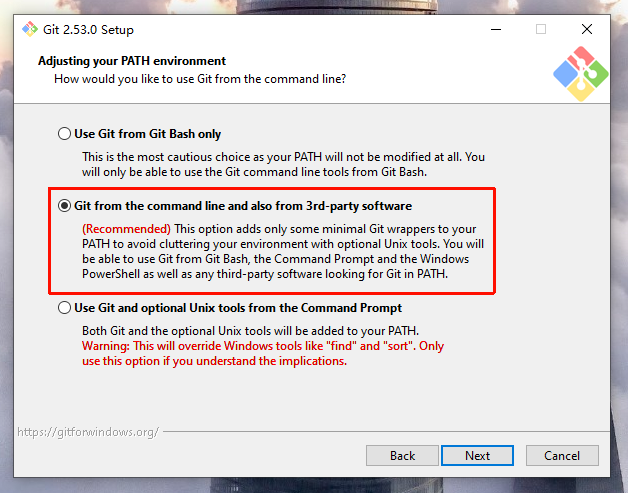Proceed with the Next button
The width and height of the screenshot is (628, 493).
(x=478, y=455)
